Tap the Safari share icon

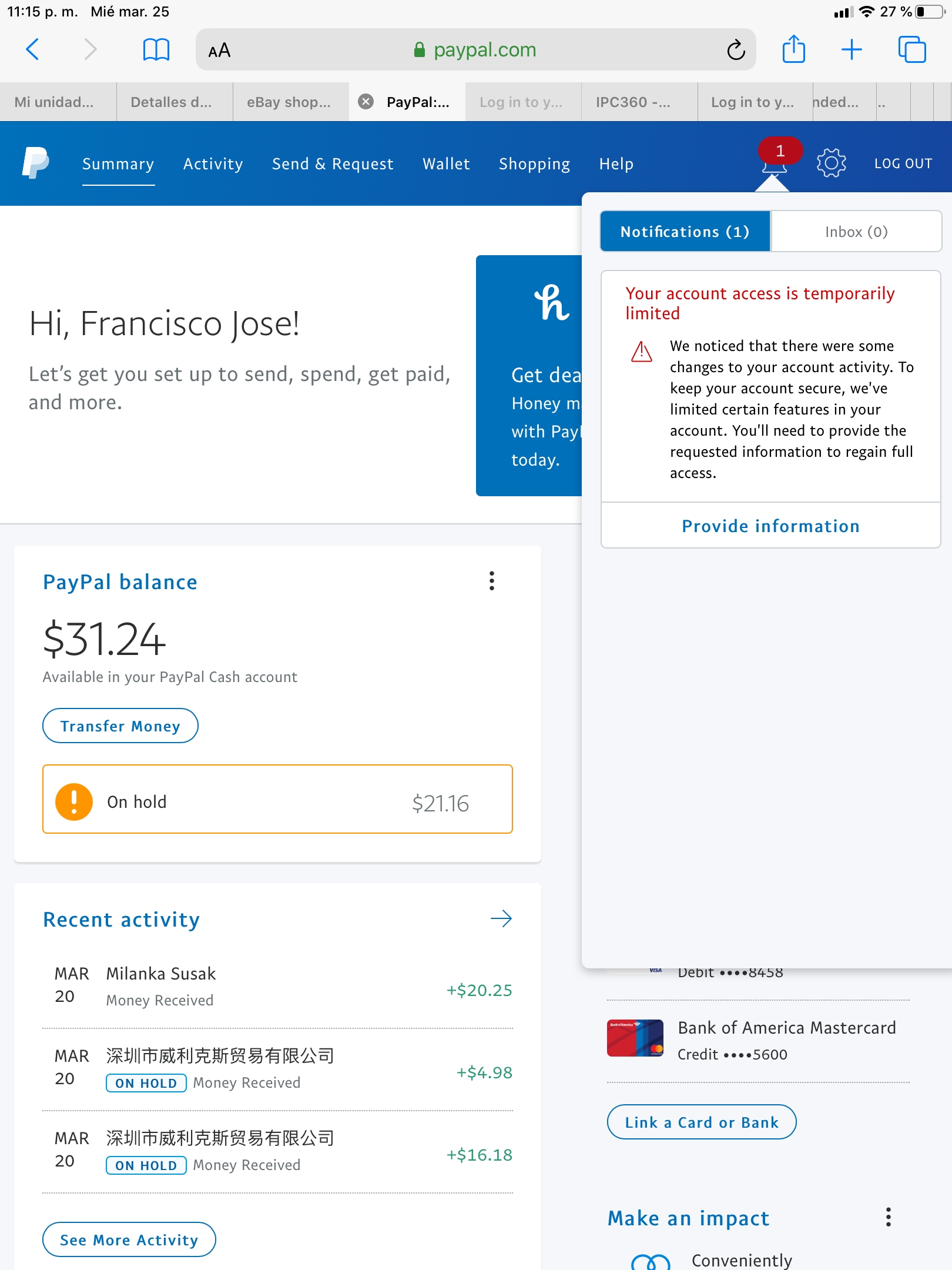pos(793,49)
